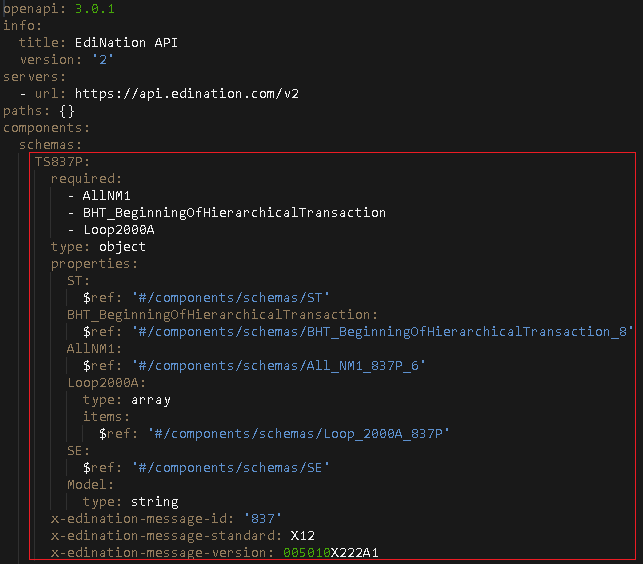
Task: Click the BHT_BeginningOfHierarchicalTransaction_8 reference
Action: click(x=382, y=331)
